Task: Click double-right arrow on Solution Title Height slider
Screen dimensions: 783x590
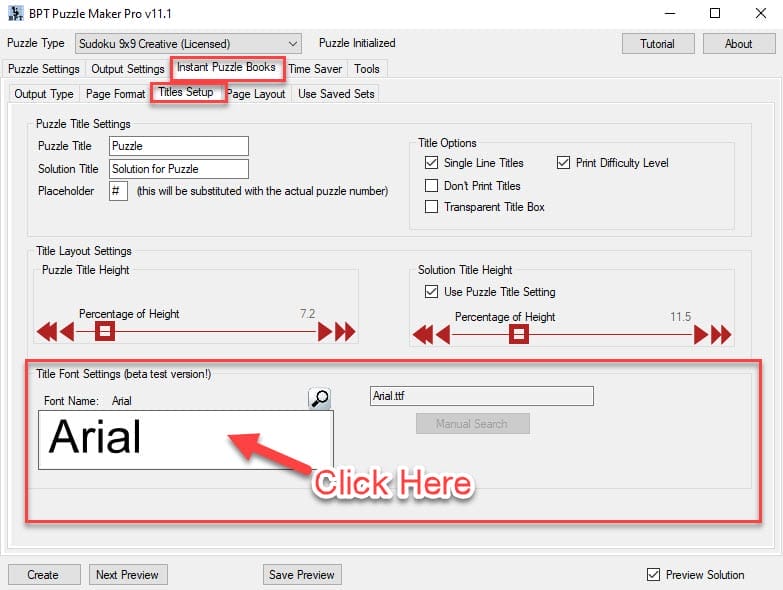Action: [720, 335]
